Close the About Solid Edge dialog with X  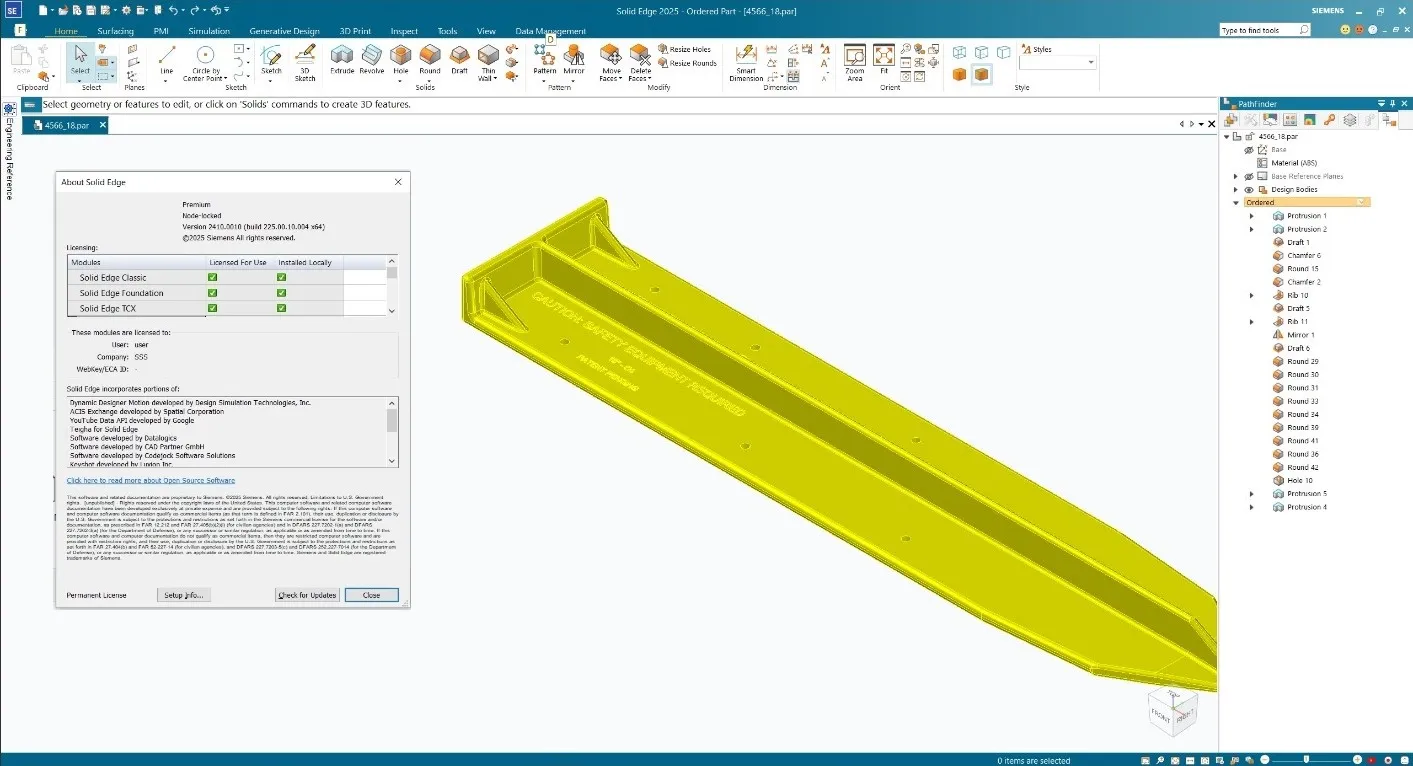point(398,182)
